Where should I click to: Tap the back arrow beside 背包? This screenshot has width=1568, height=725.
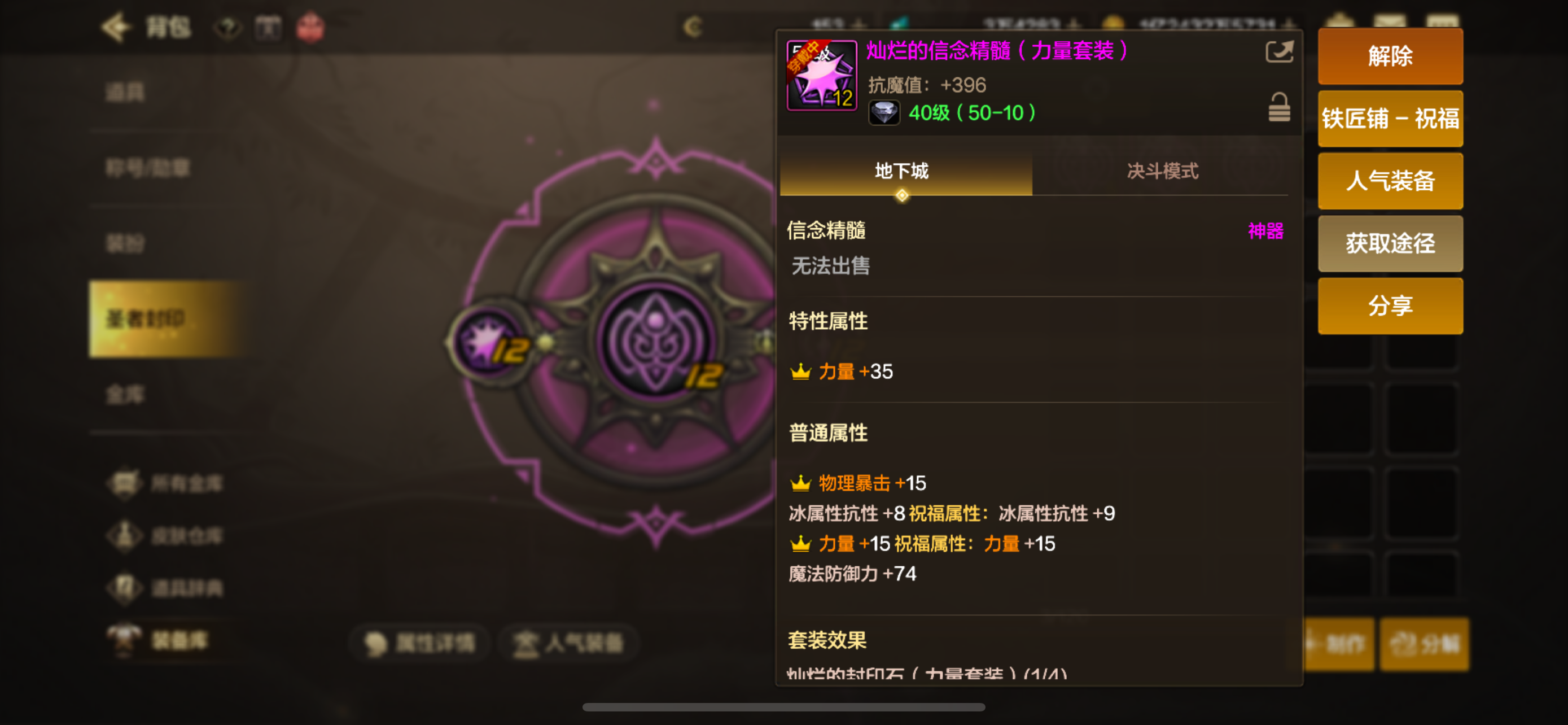(x=116, y=28)
